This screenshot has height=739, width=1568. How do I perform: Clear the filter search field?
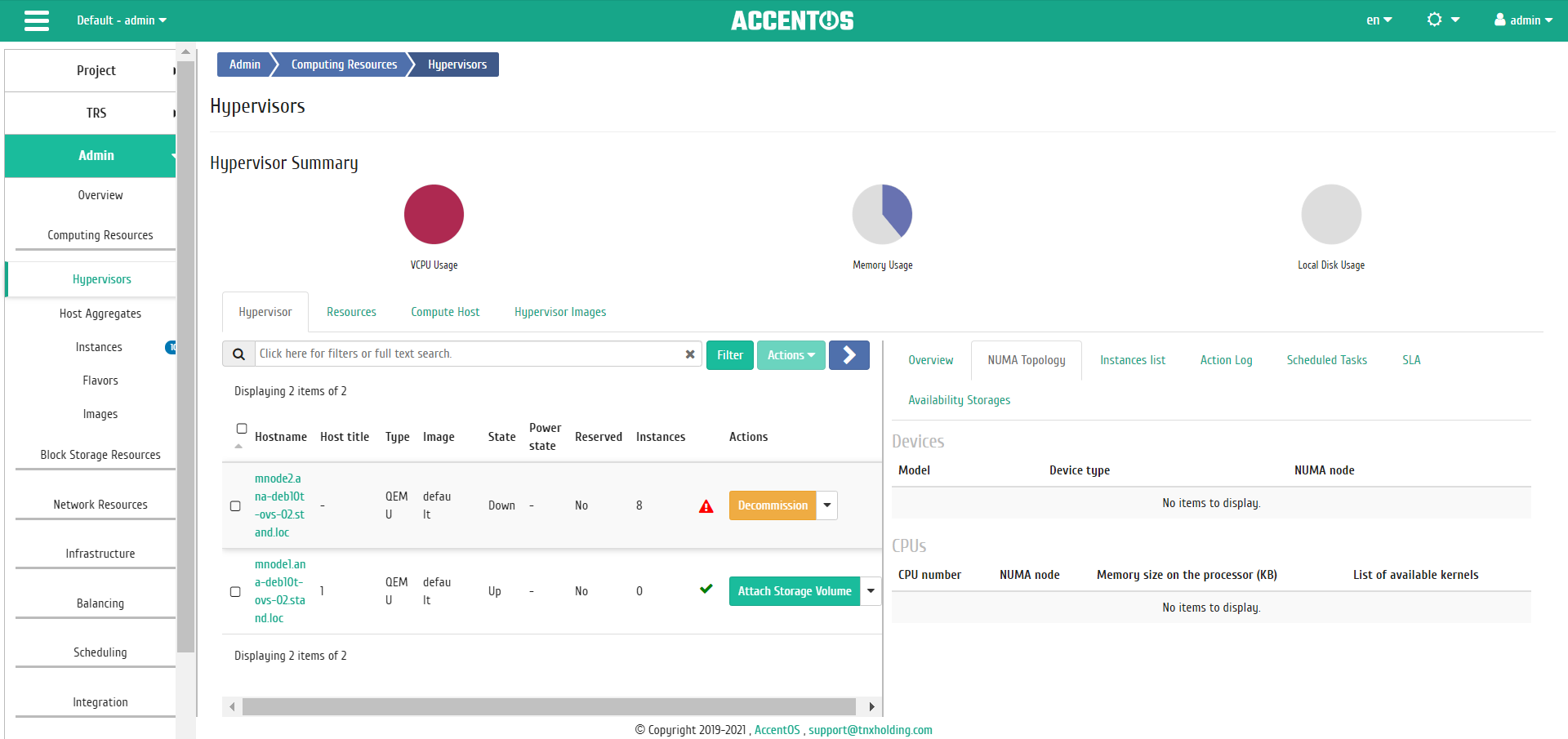pos(690,354)
